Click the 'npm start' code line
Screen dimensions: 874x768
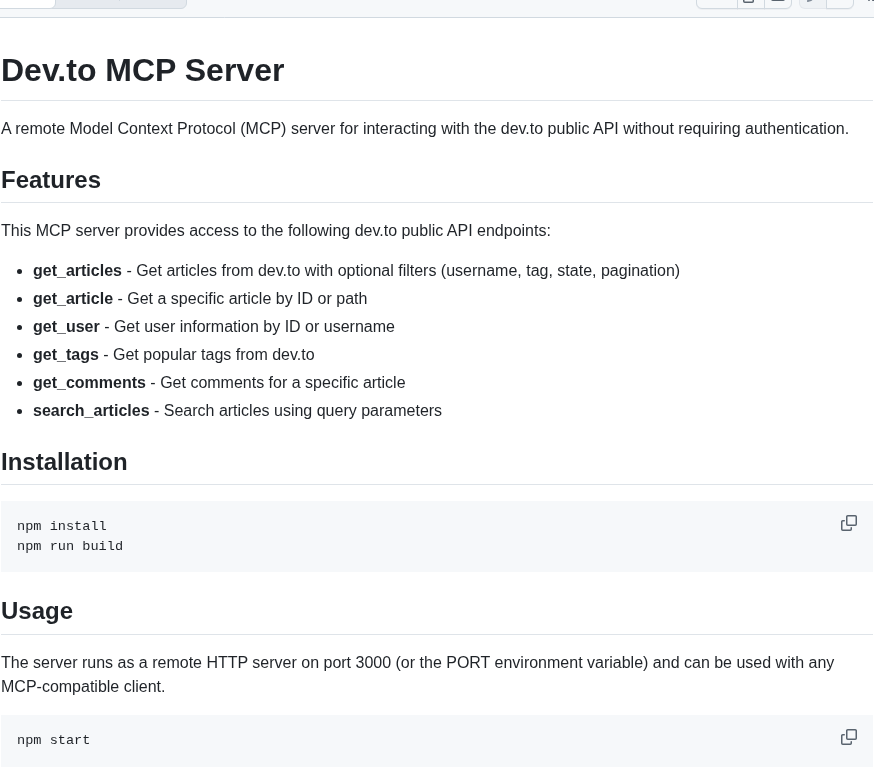53,740
